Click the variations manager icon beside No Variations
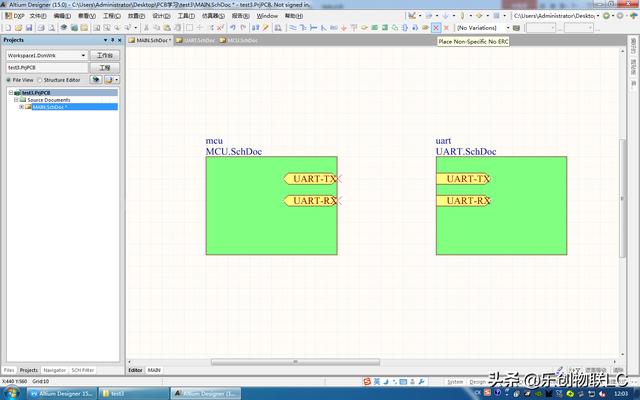 [516, 28]
